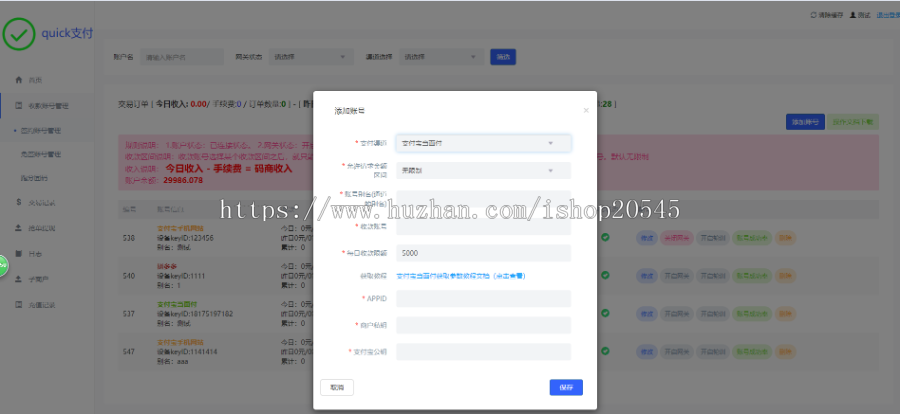Image resolution: width=900 pixels, height=414 pixels.
Task: Click the green floating badge at left edge
Action: pos(3,265)
